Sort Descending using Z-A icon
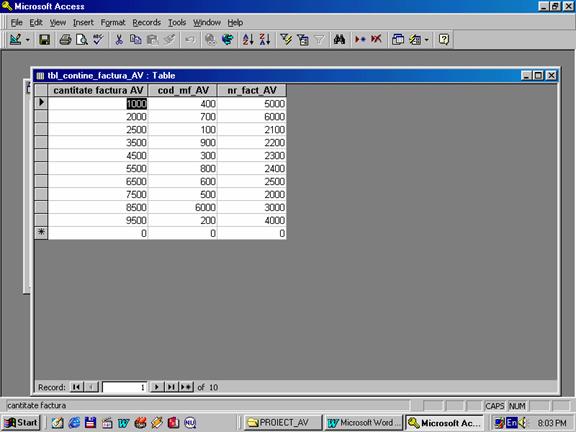Screen dimensions: 576x432 (x=265, y=39)
